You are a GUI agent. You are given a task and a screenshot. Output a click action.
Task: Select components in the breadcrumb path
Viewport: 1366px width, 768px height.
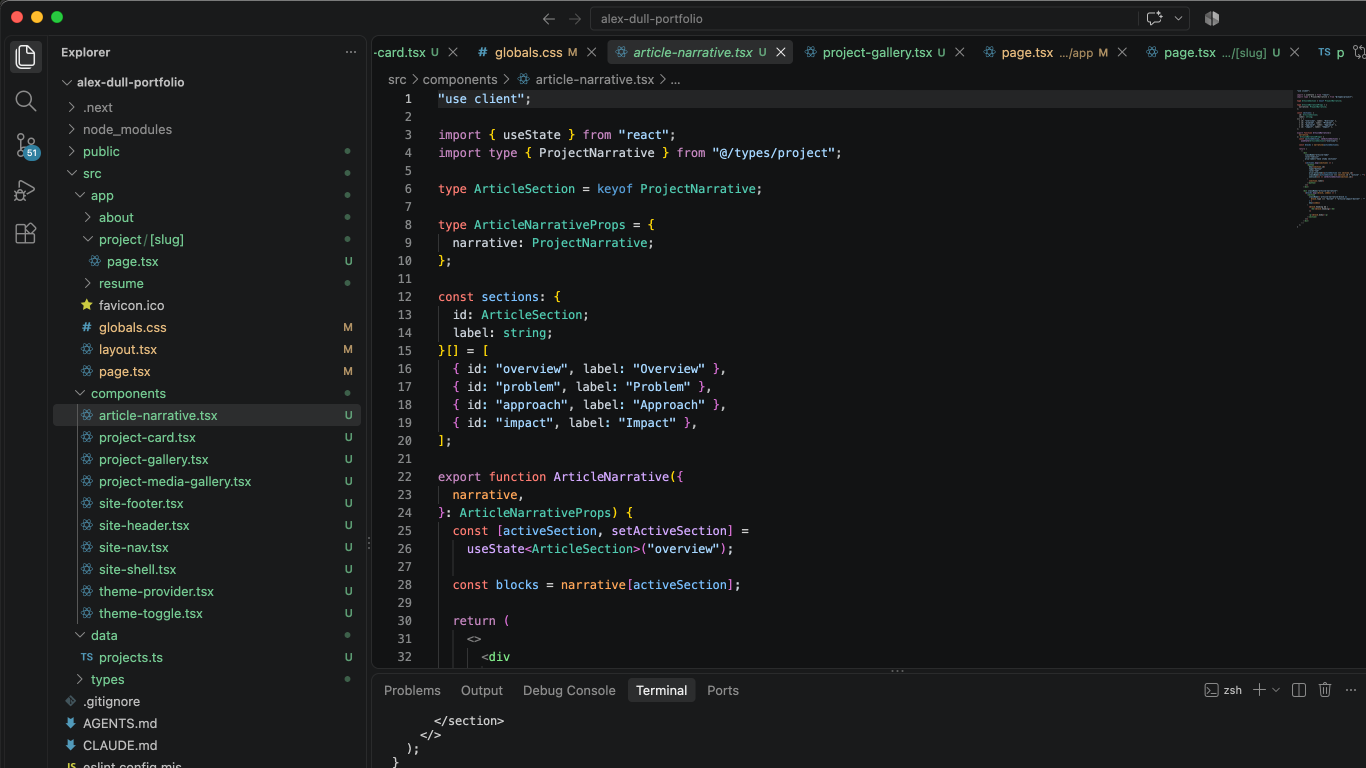(x=460, y=79)
